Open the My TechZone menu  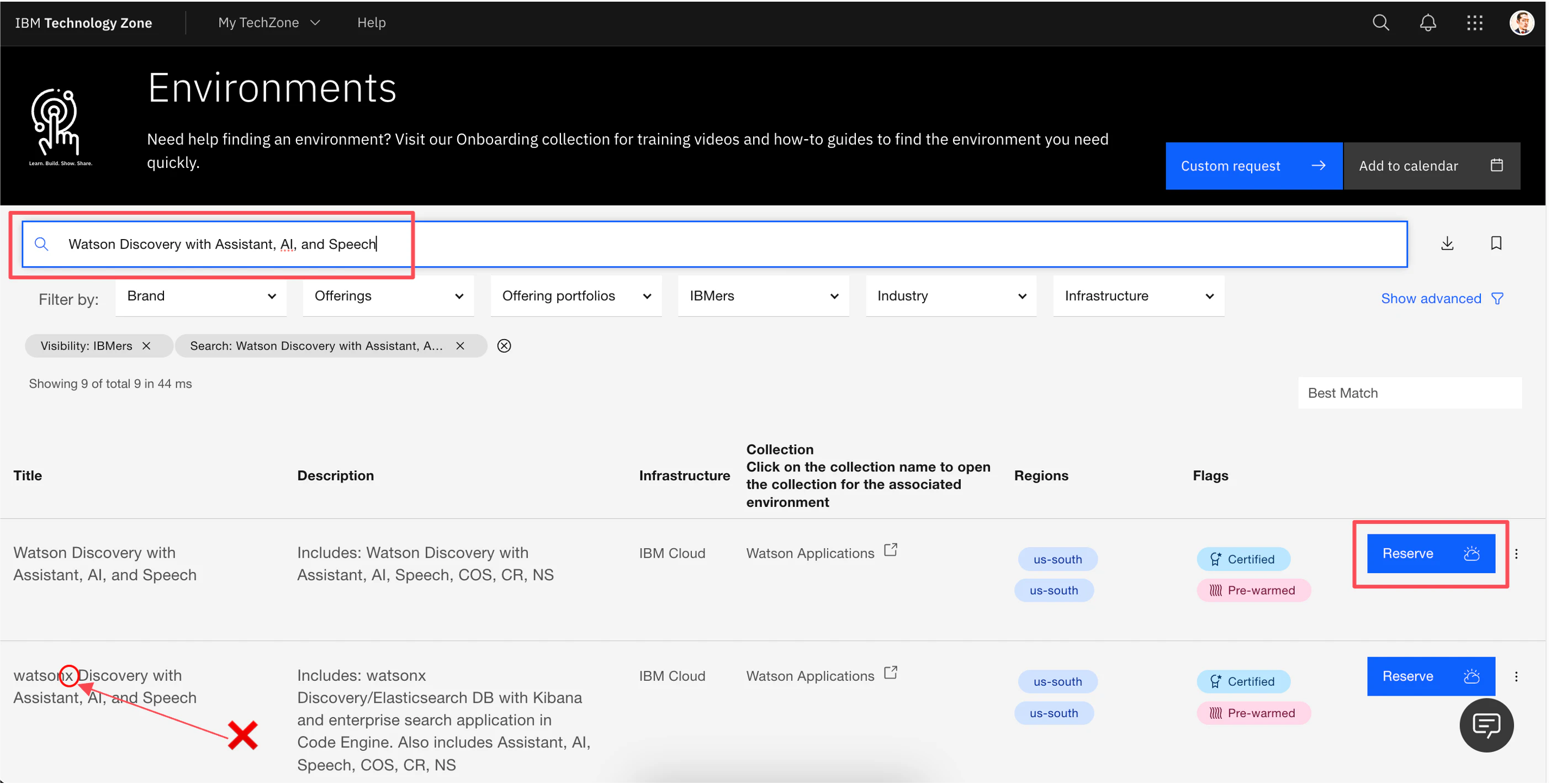(268, 23)
